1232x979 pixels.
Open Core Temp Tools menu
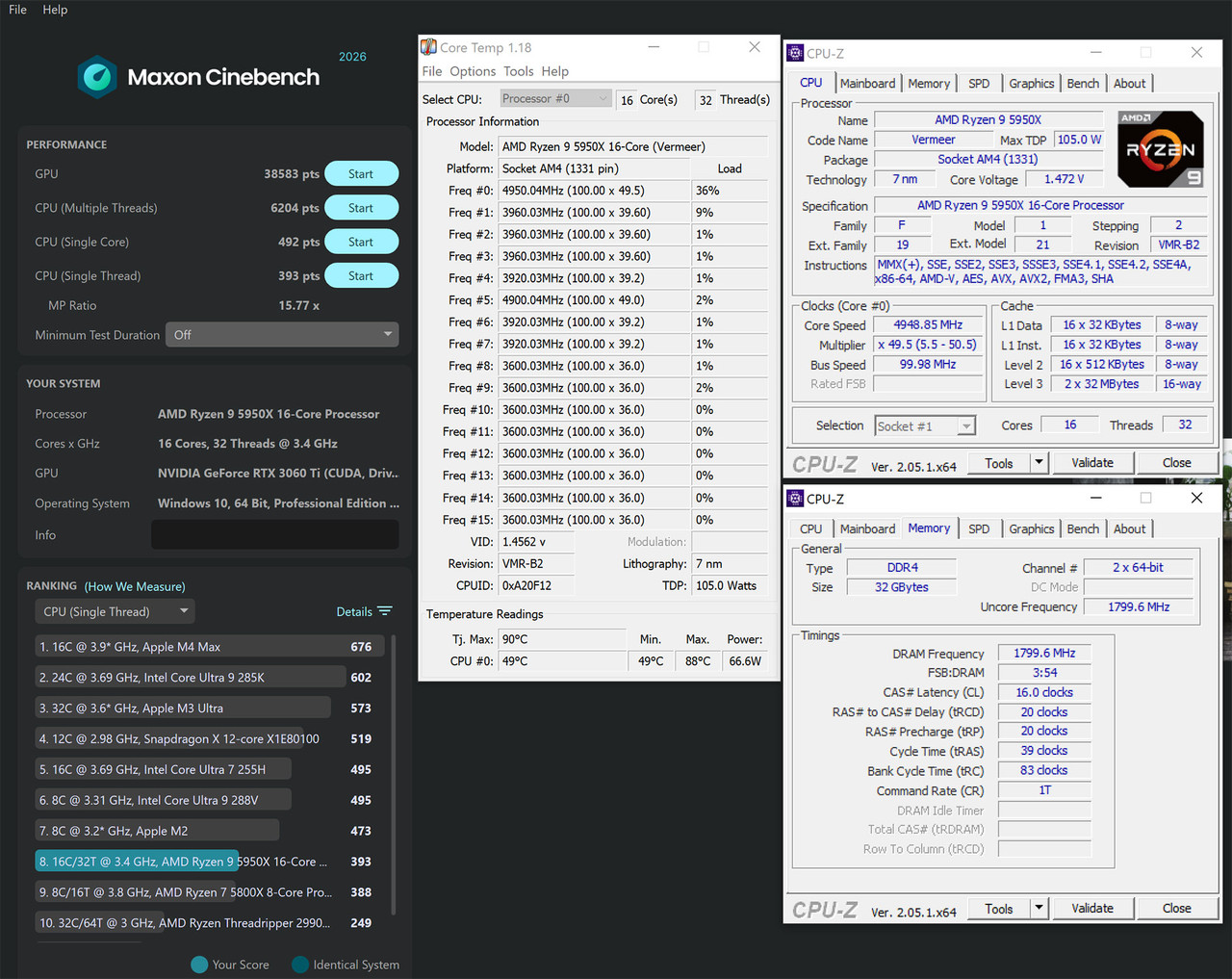pyautogui.click(x=518, y=71)
